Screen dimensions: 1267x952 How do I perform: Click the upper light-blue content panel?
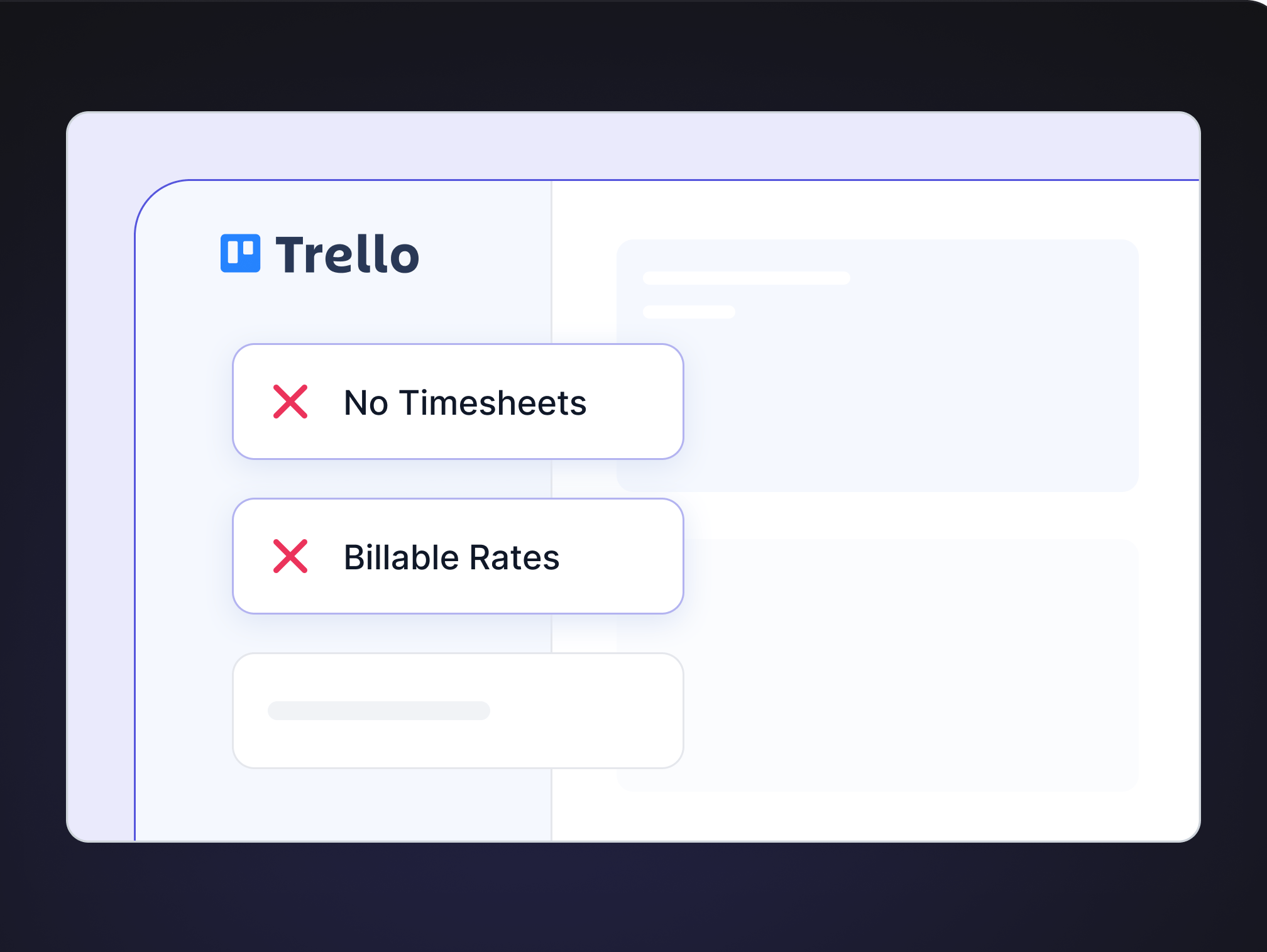pos(911,390)
